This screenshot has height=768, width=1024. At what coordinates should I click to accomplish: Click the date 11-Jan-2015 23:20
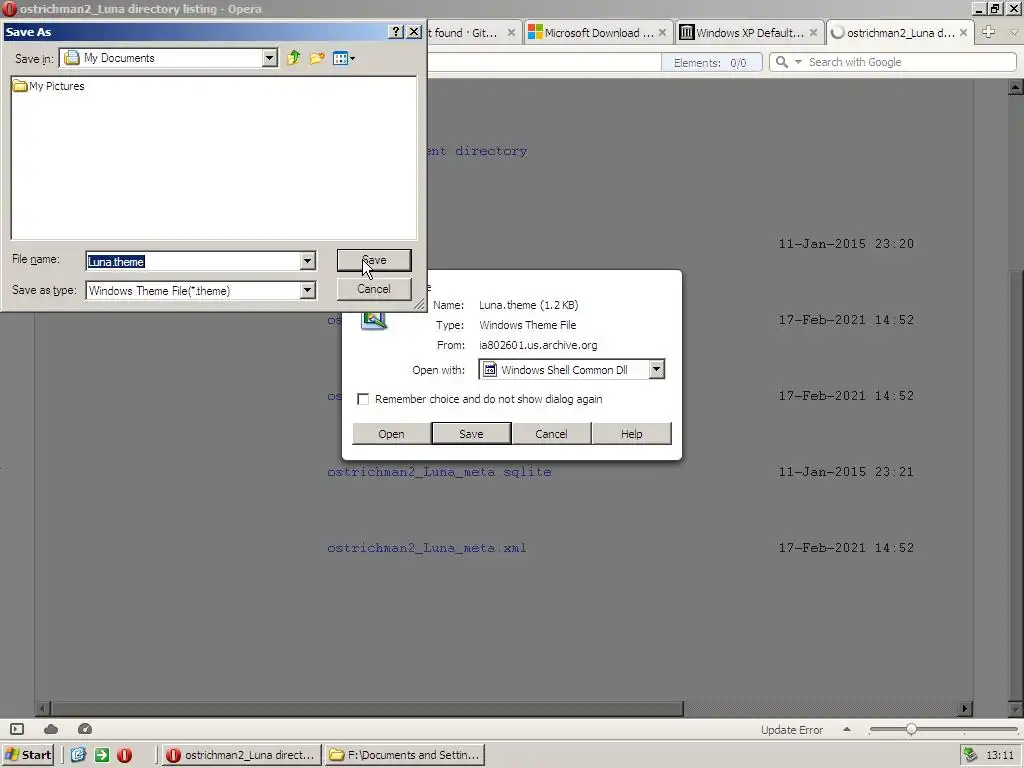[846, 244]
